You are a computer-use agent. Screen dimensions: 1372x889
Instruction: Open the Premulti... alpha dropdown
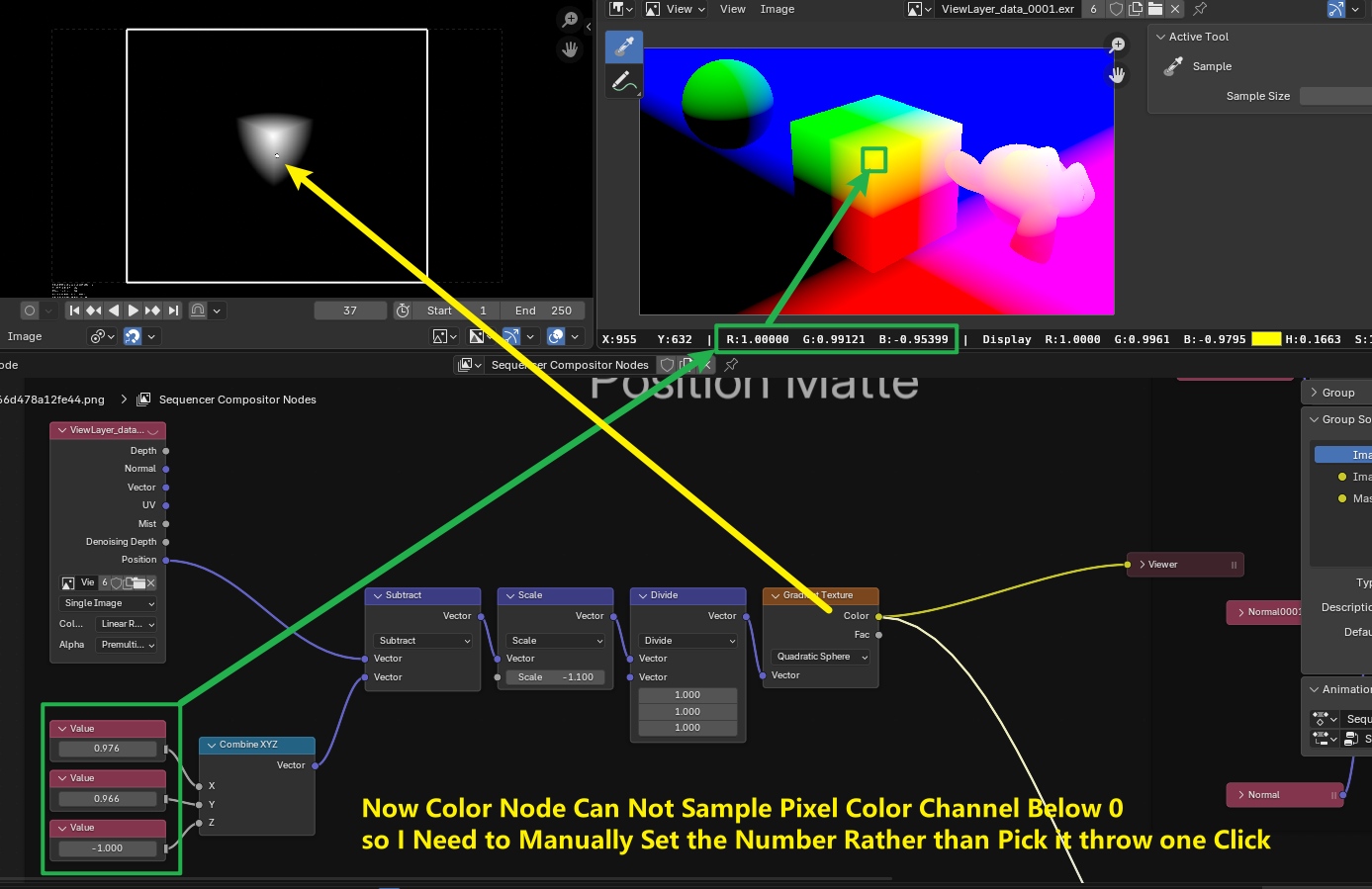click(127, 645)
